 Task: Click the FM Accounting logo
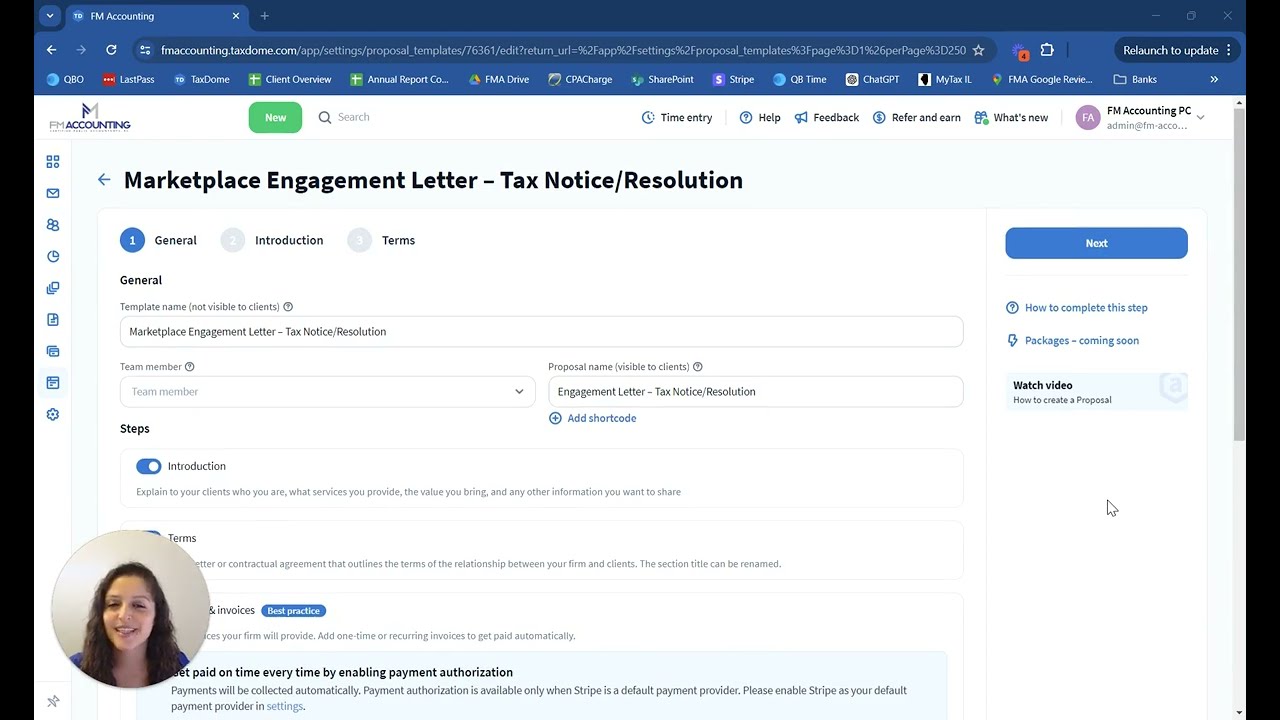(90, 117)
